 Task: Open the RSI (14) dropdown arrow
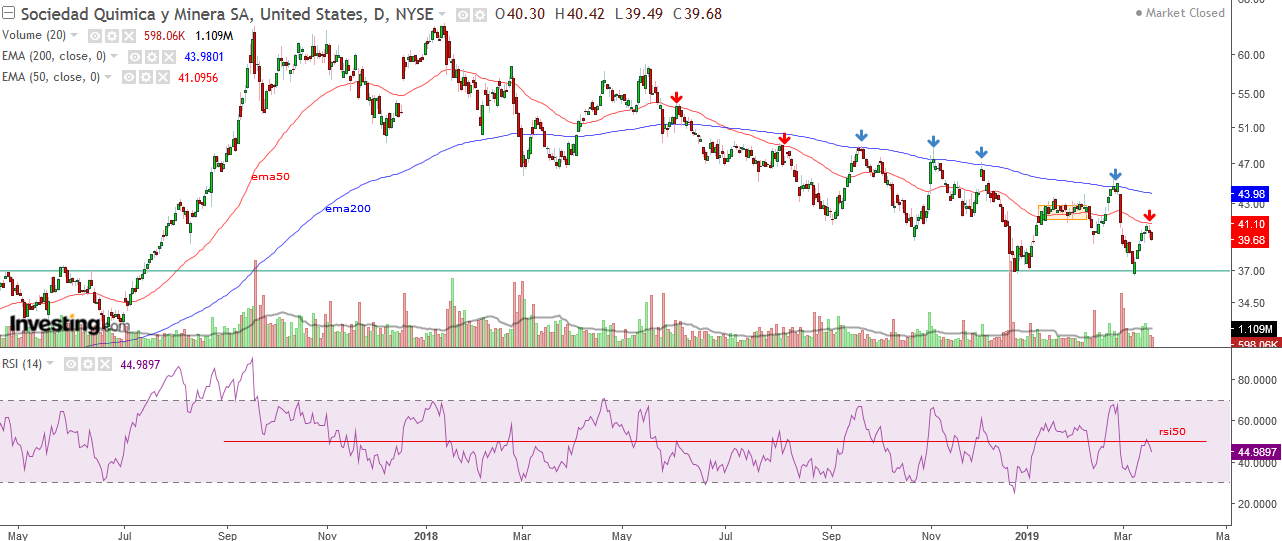(50, 363)
